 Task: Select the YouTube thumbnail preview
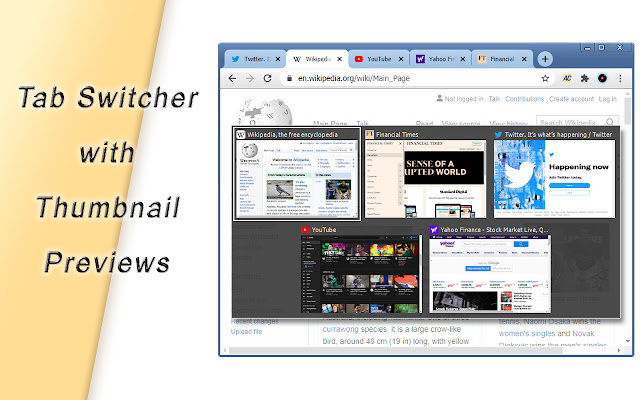[x=361, y=269]
